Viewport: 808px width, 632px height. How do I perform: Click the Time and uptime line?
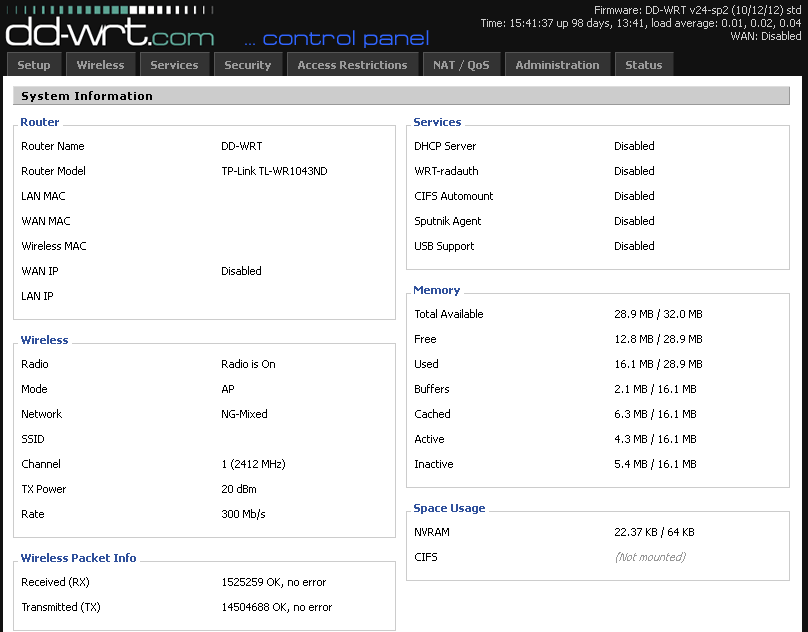point(641,23)
